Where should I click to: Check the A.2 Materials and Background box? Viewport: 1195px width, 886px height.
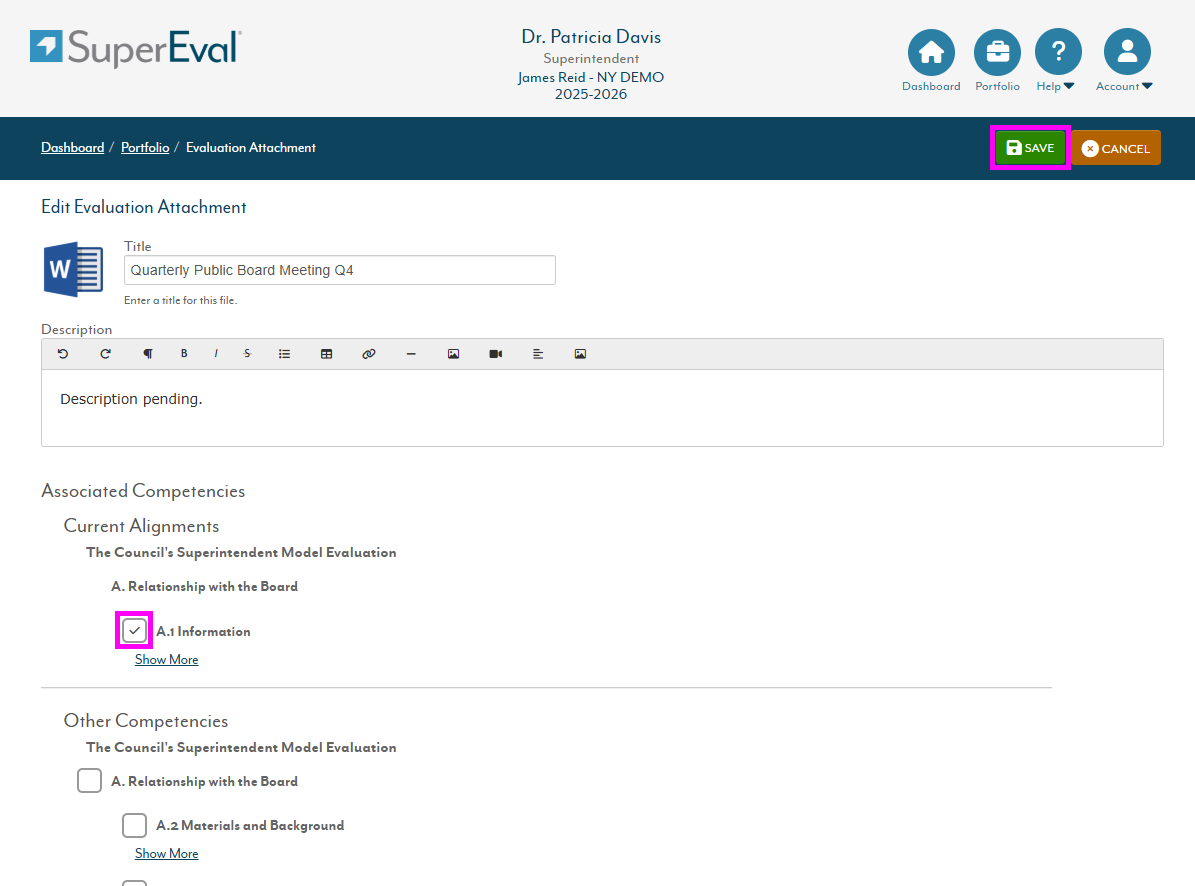135,825
